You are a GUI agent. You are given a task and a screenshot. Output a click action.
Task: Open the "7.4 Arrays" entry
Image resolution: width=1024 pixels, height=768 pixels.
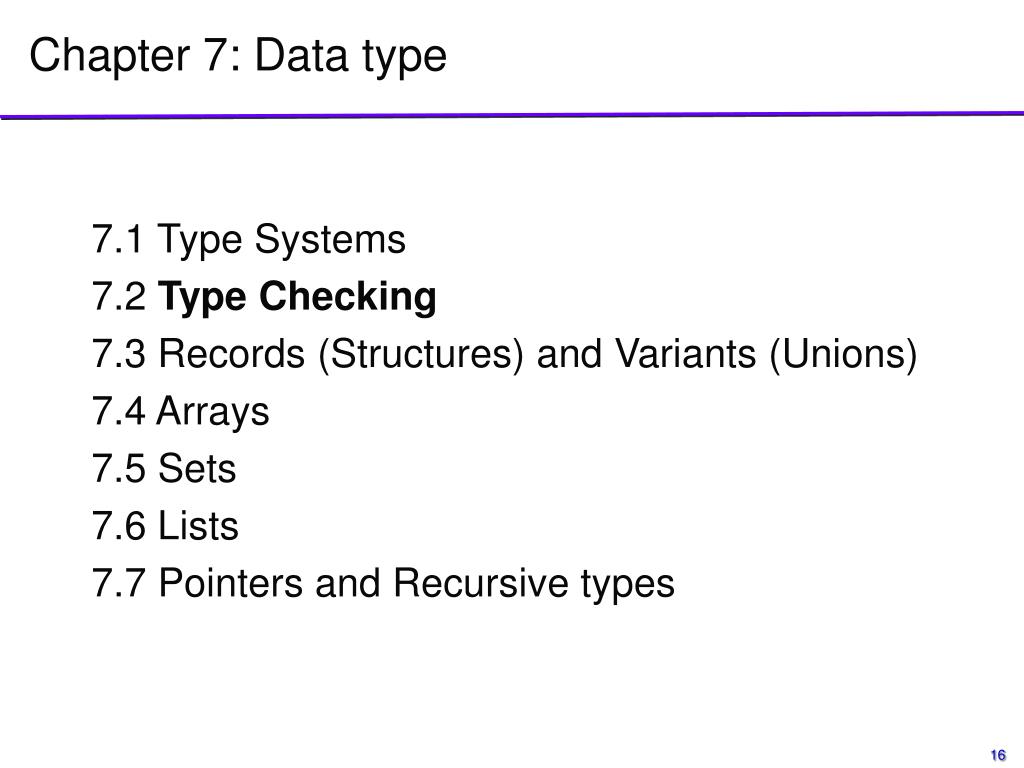[181, 413]
